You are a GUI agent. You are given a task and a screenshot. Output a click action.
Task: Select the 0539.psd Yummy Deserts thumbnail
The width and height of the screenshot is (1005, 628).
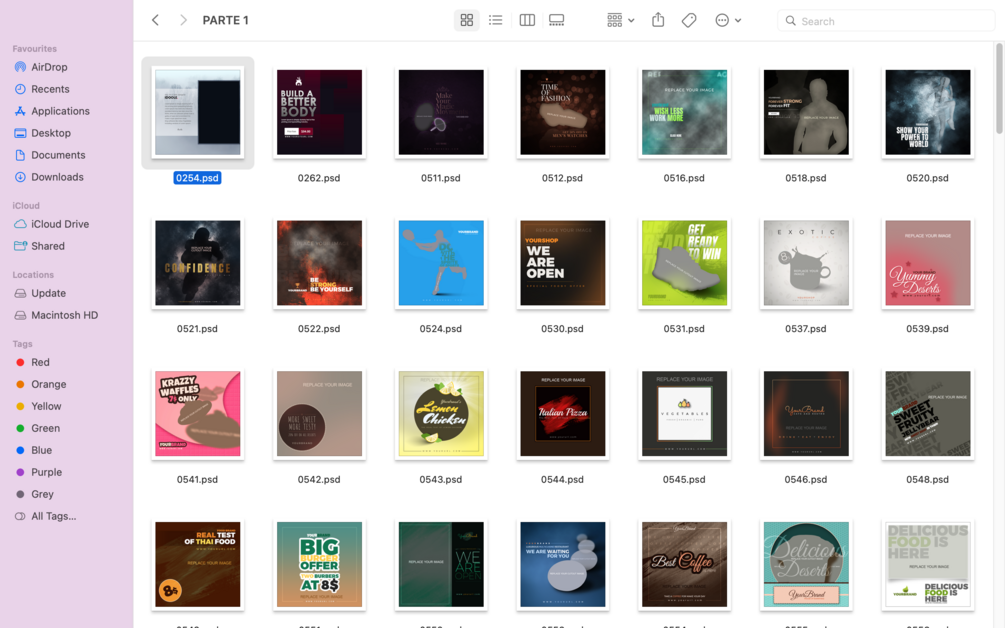pyautogui.click(x=928, y=263)
